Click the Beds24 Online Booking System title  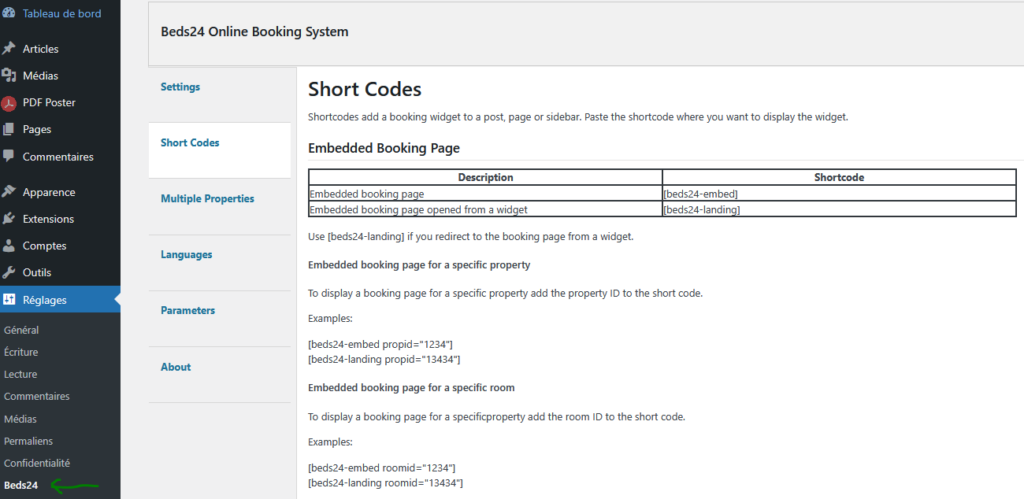(x=254, y=31)
